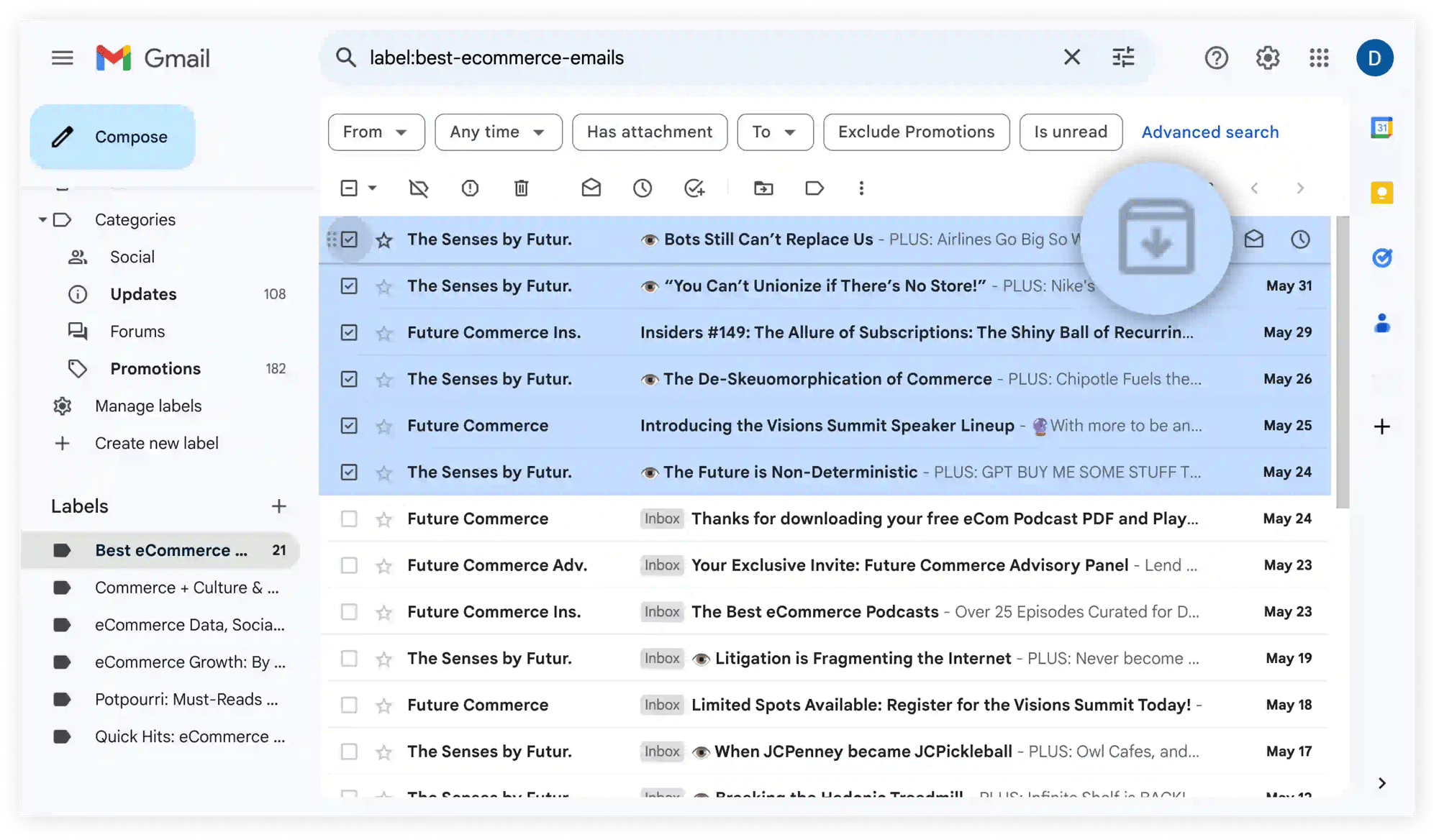
Task: Collapse the Categories section
Action: point(42,220)
